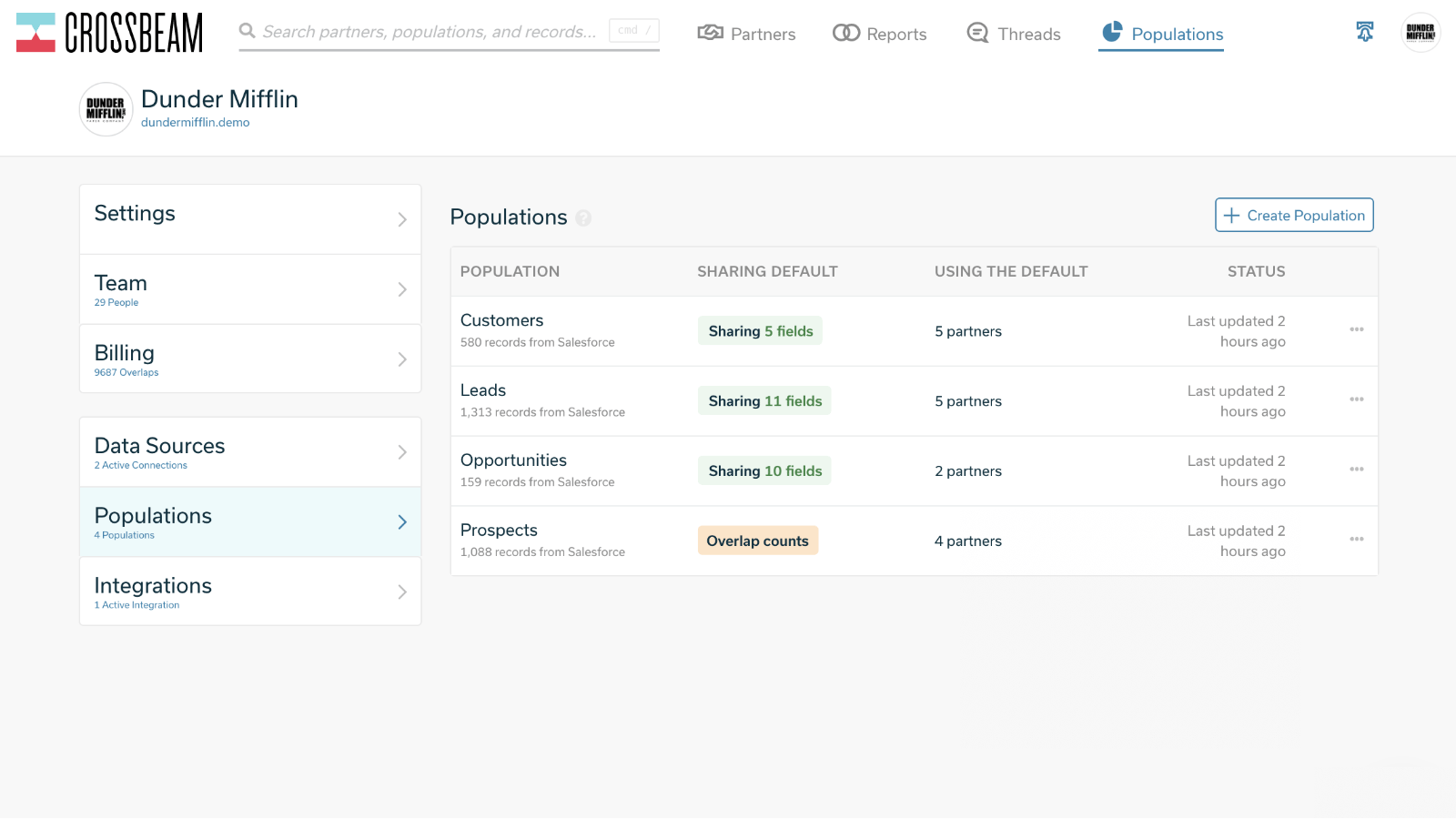The image size is (1456, 819).
Task: Click the cmd / shortcut hint
Action: [634, 31]
